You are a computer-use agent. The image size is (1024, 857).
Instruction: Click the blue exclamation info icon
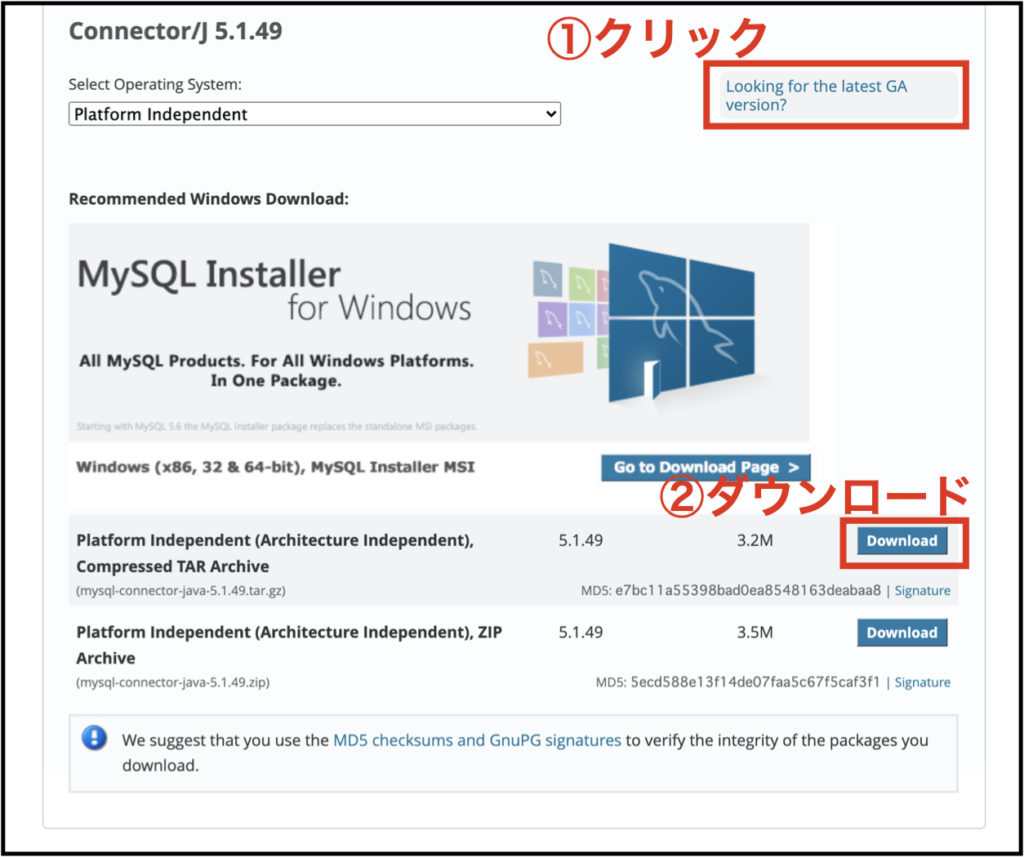point(94,739)
